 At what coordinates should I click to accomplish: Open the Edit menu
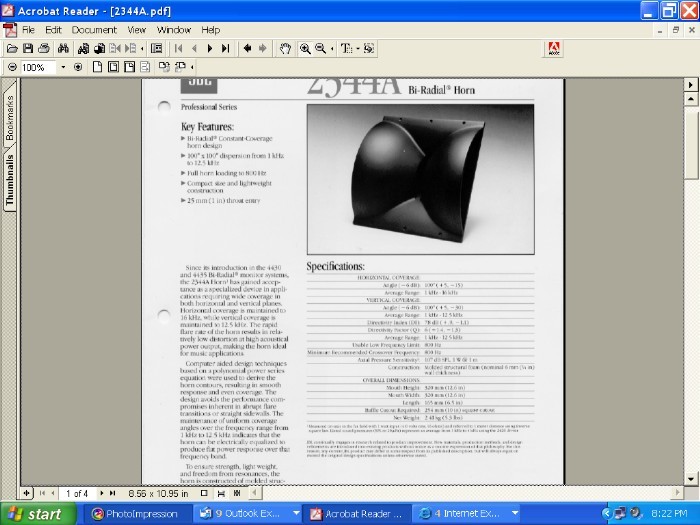(53, 30)
